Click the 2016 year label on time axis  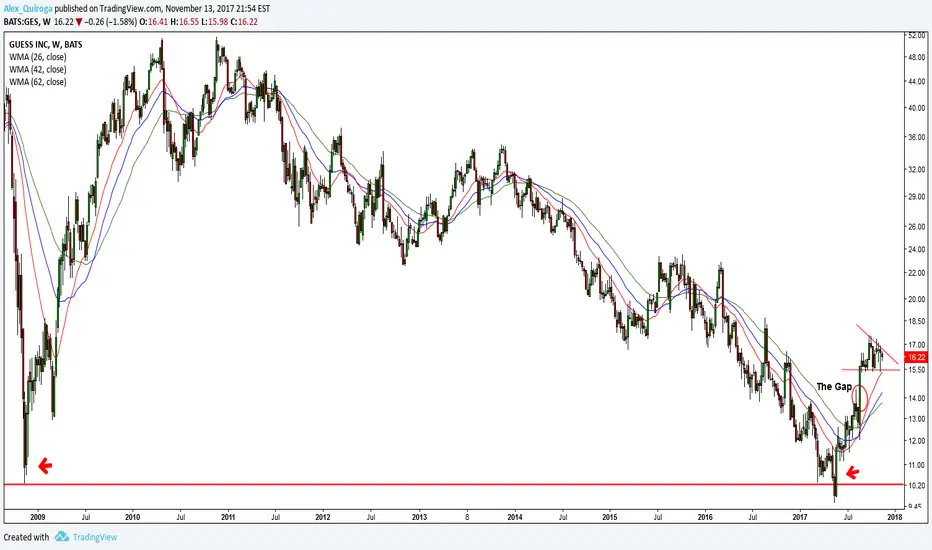coord(705,517)
